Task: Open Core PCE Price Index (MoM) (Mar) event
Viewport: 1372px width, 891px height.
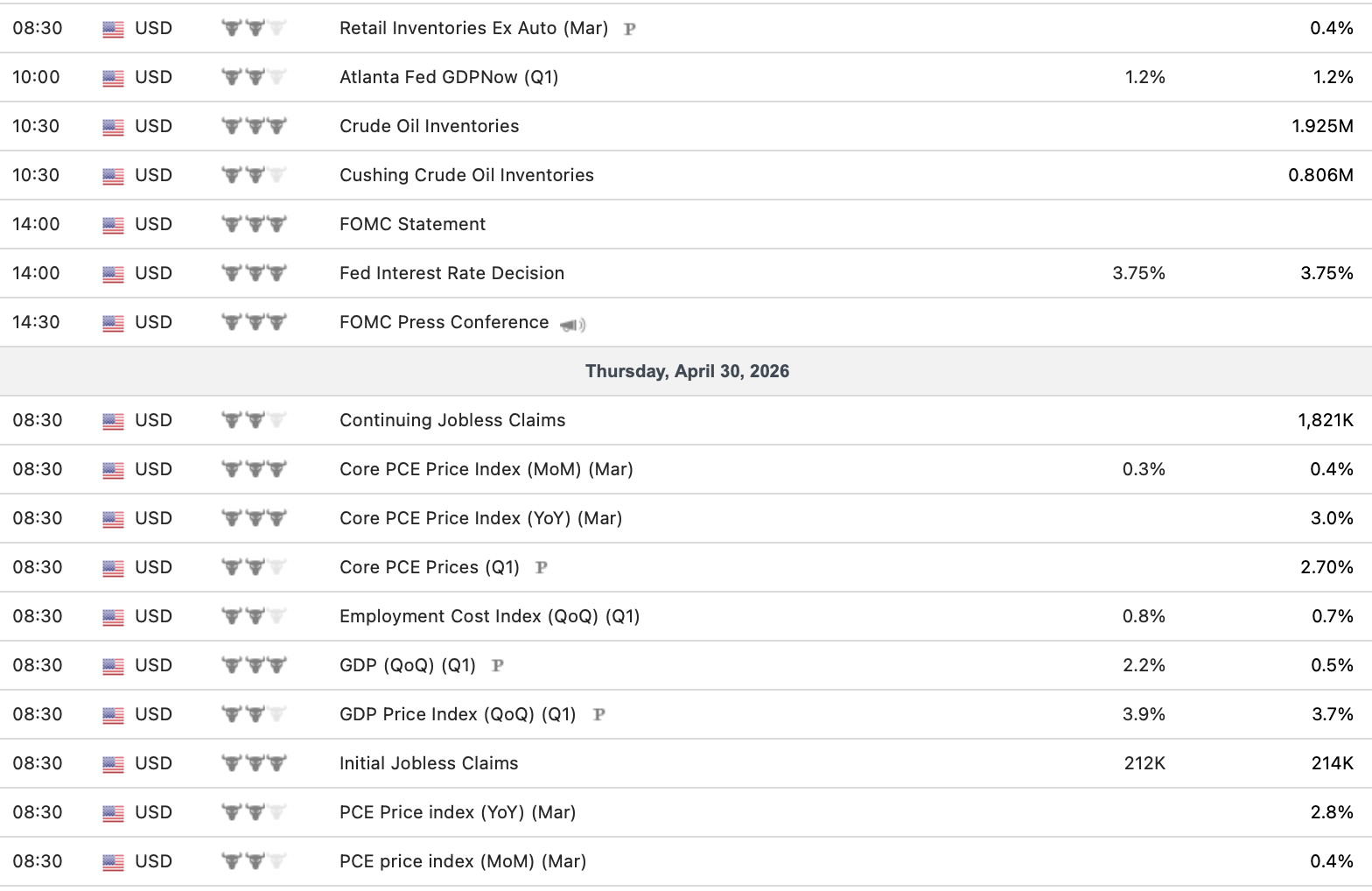Action: click(486, 469)
